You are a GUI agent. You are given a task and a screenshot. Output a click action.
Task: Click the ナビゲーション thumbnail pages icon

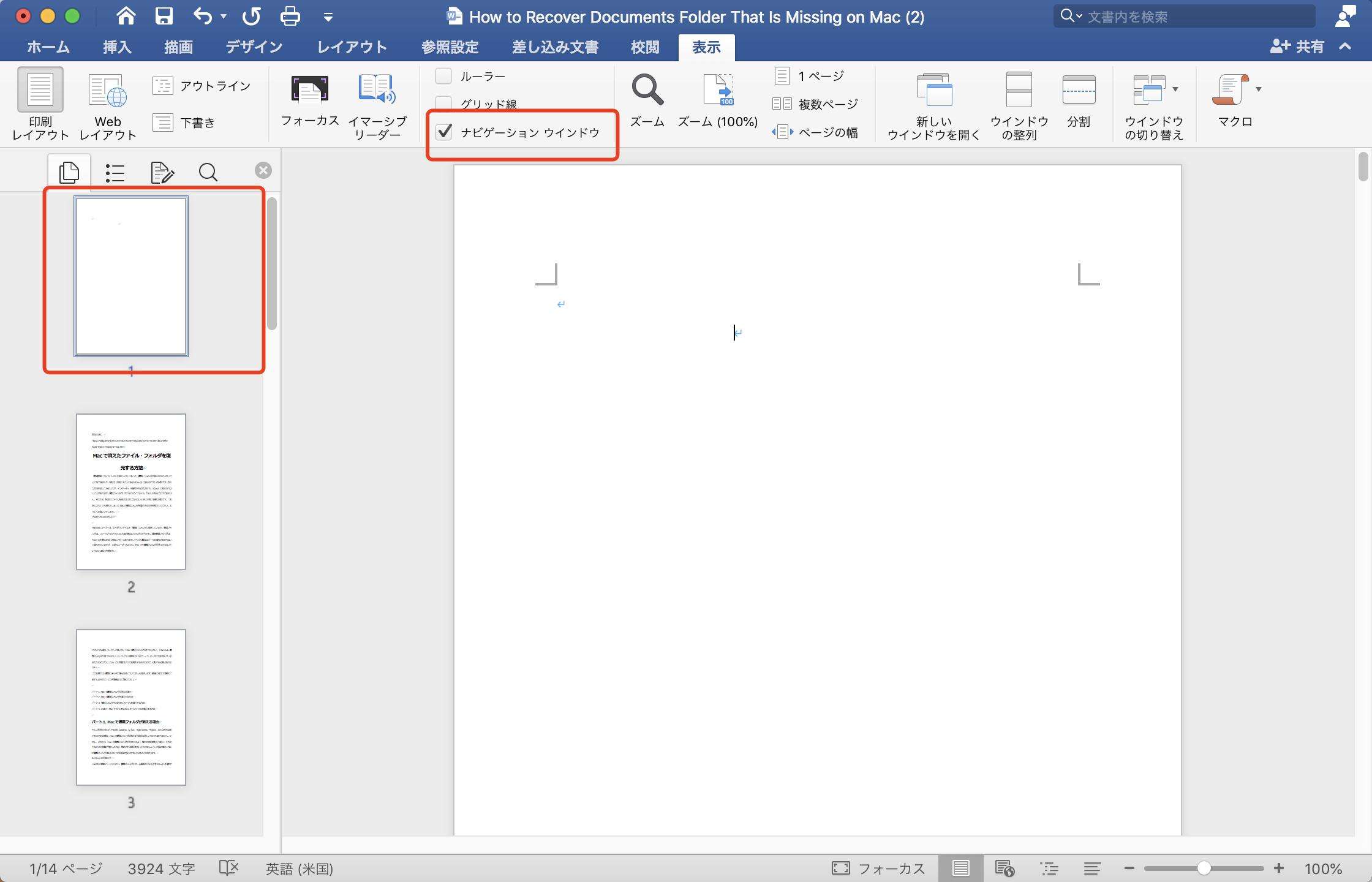click(68, 170)
